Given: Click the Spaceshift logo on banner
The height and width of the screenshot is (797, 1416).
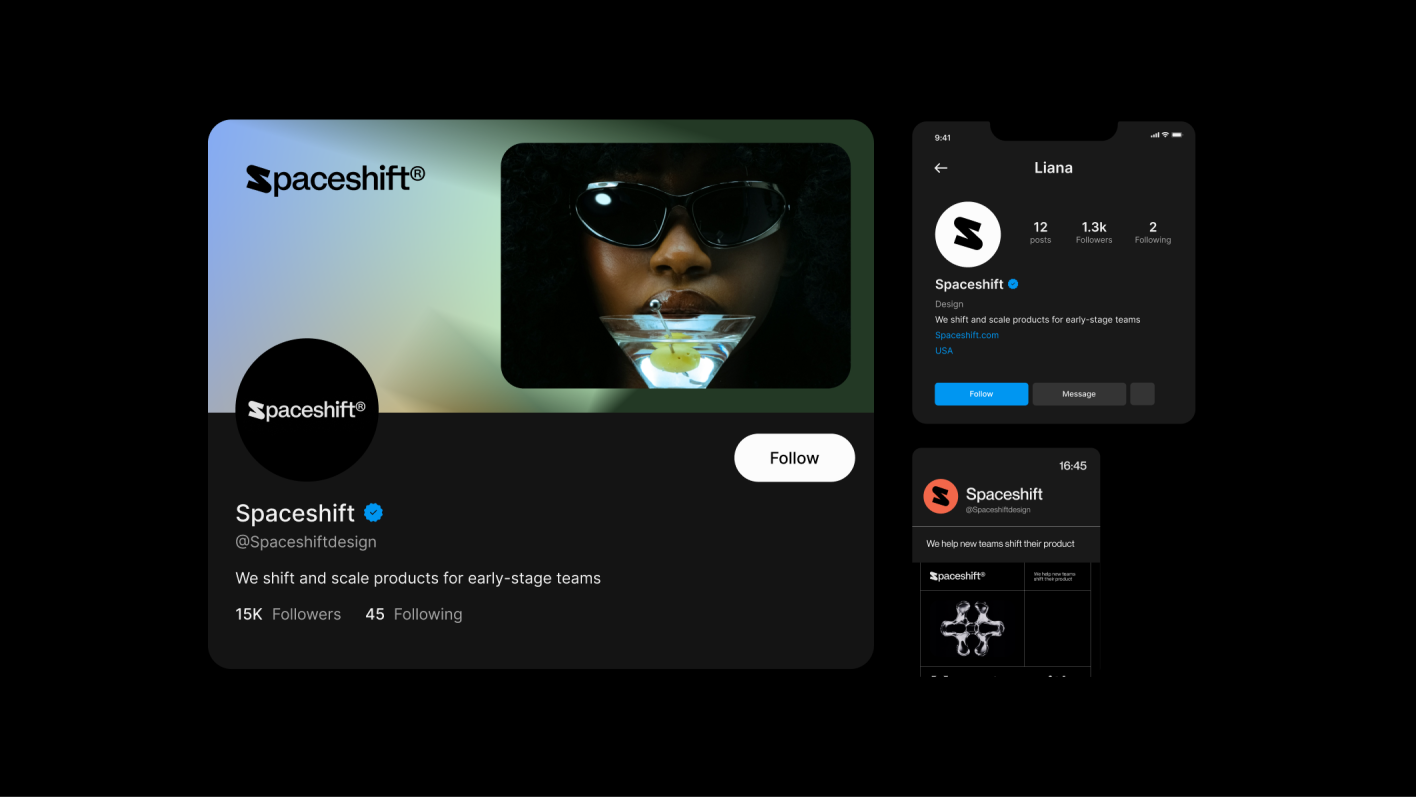Looking at the screenshot, I should [x=335, y=179].
